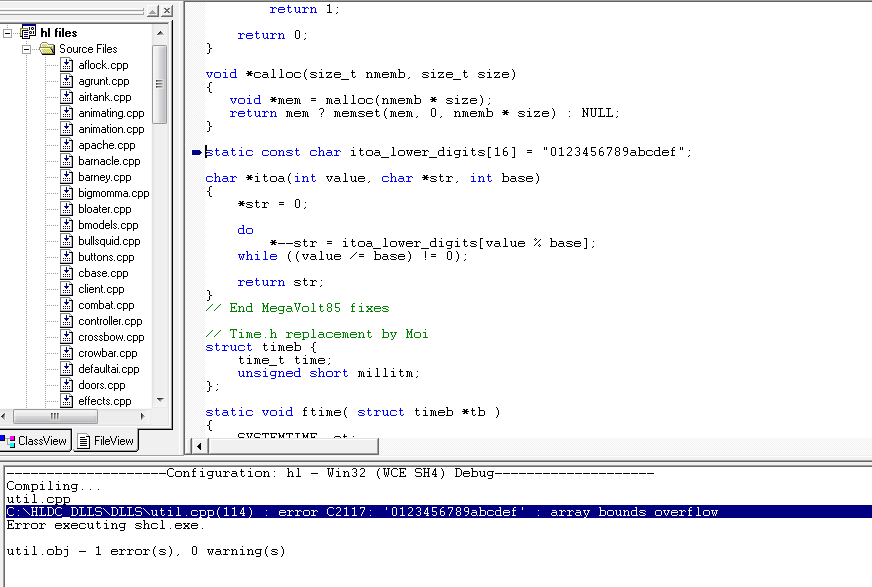Select the highlighted error C2117 output line
Screen dimensions: 872x587
pos(439,512)
